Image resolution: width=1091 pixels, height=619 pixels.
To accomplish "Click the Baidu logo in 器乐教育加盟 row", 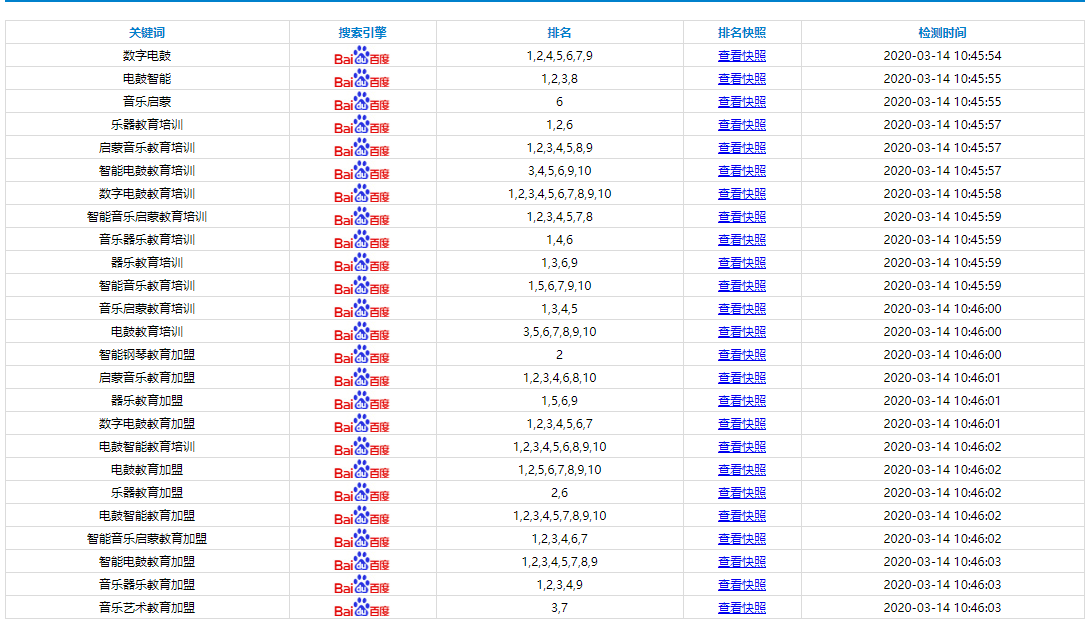I will 362,400.
